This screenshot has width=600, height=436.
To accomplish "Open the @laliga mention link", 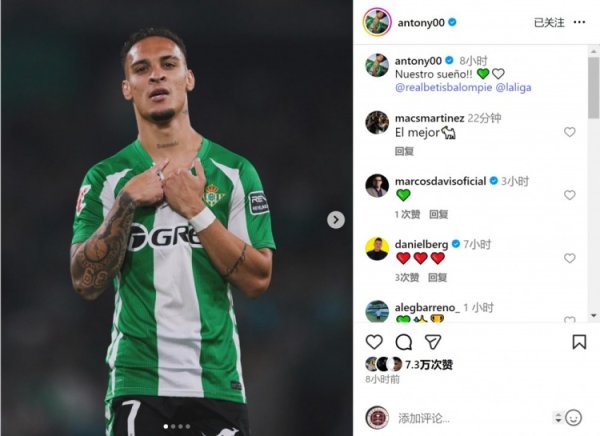I will coord(513,88).
